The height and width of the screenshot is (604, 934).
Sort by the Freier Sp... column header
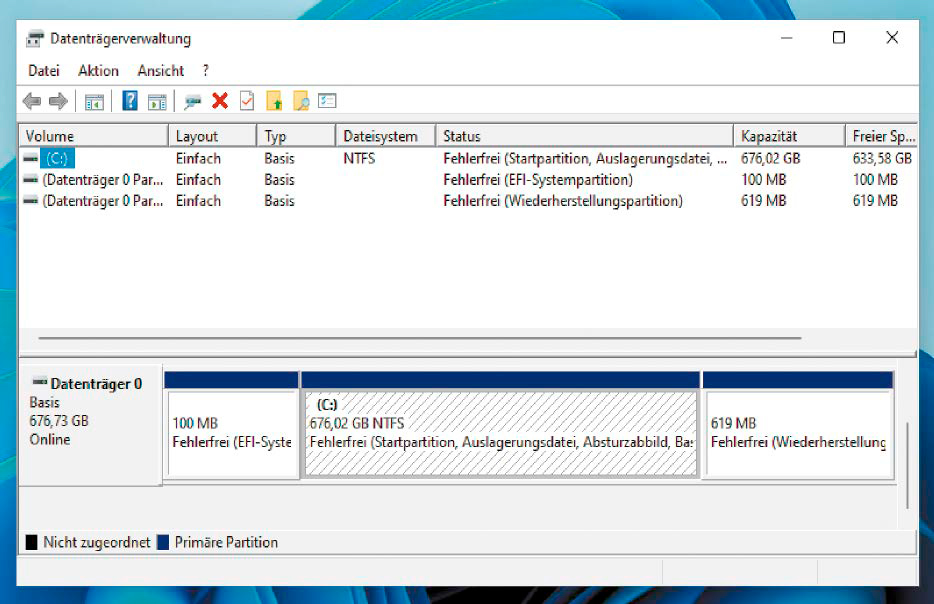(882, 136)
